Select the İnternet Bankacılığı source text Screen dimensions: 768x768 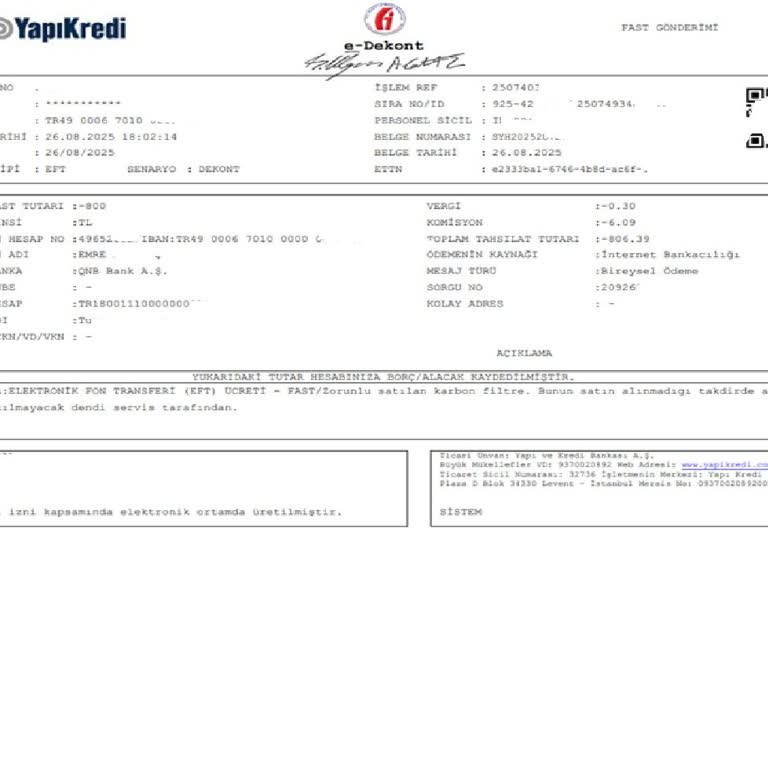[671, 255]
